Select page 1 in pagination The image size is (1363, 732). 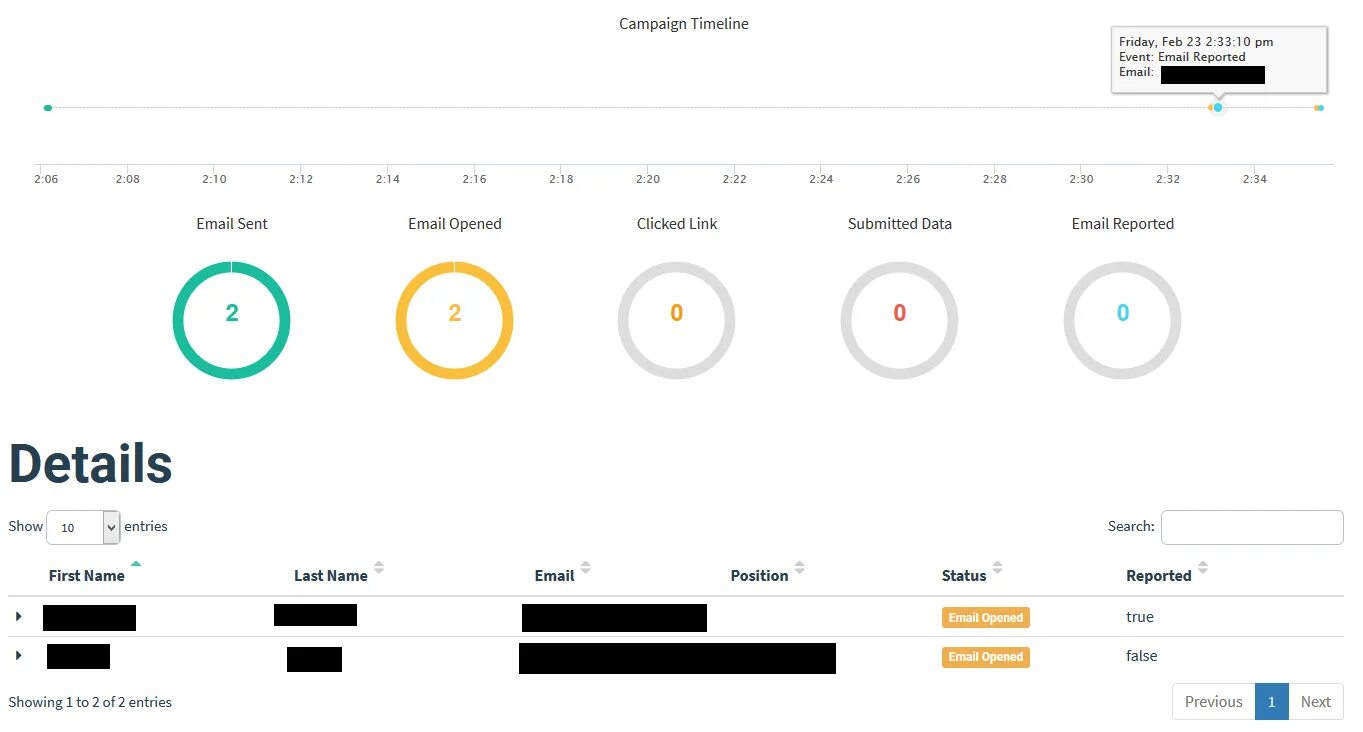[1271, 701]
